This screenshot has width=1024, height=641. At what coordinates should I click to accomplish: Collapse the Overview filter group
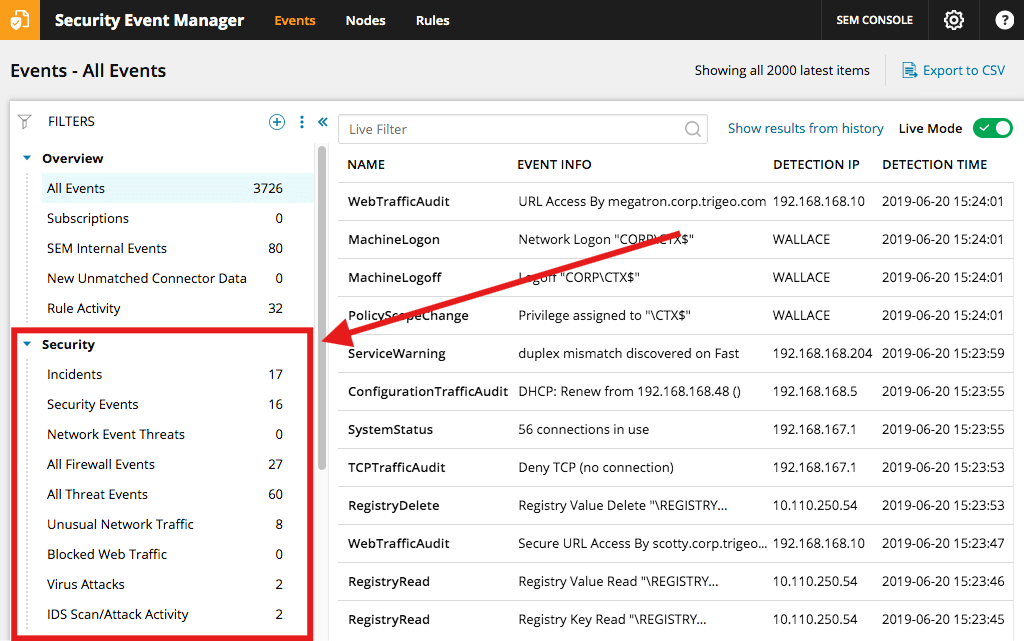pyautogui.click(x=27, y=158)
